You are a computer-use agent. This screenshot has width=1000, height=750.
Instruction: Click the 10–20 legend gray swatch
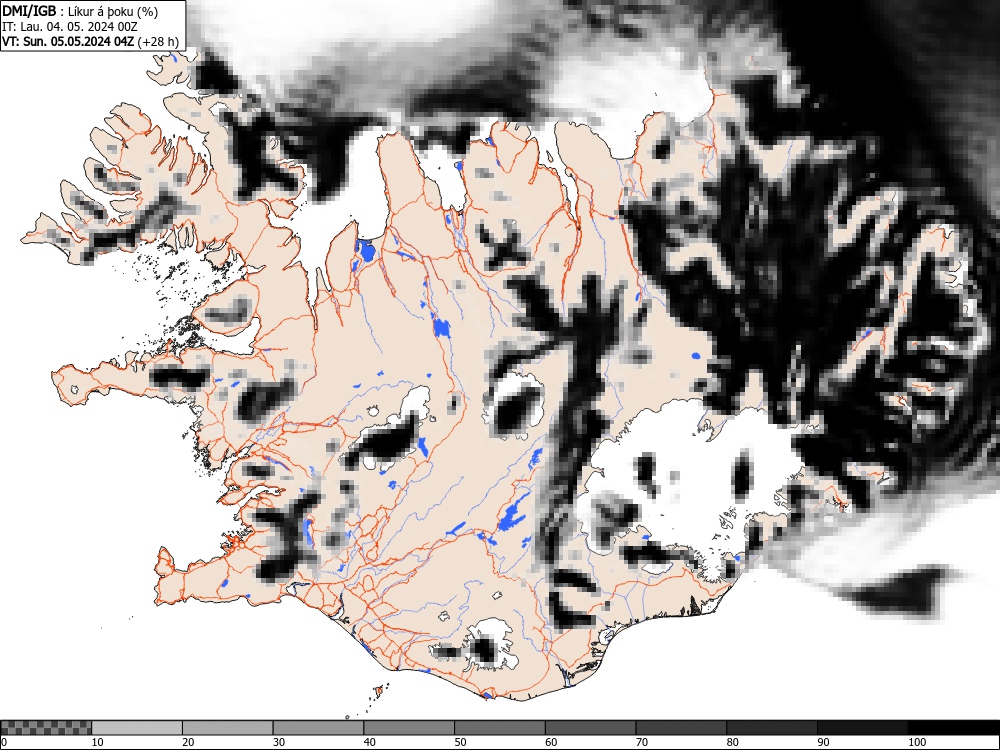tap(137, 728)
